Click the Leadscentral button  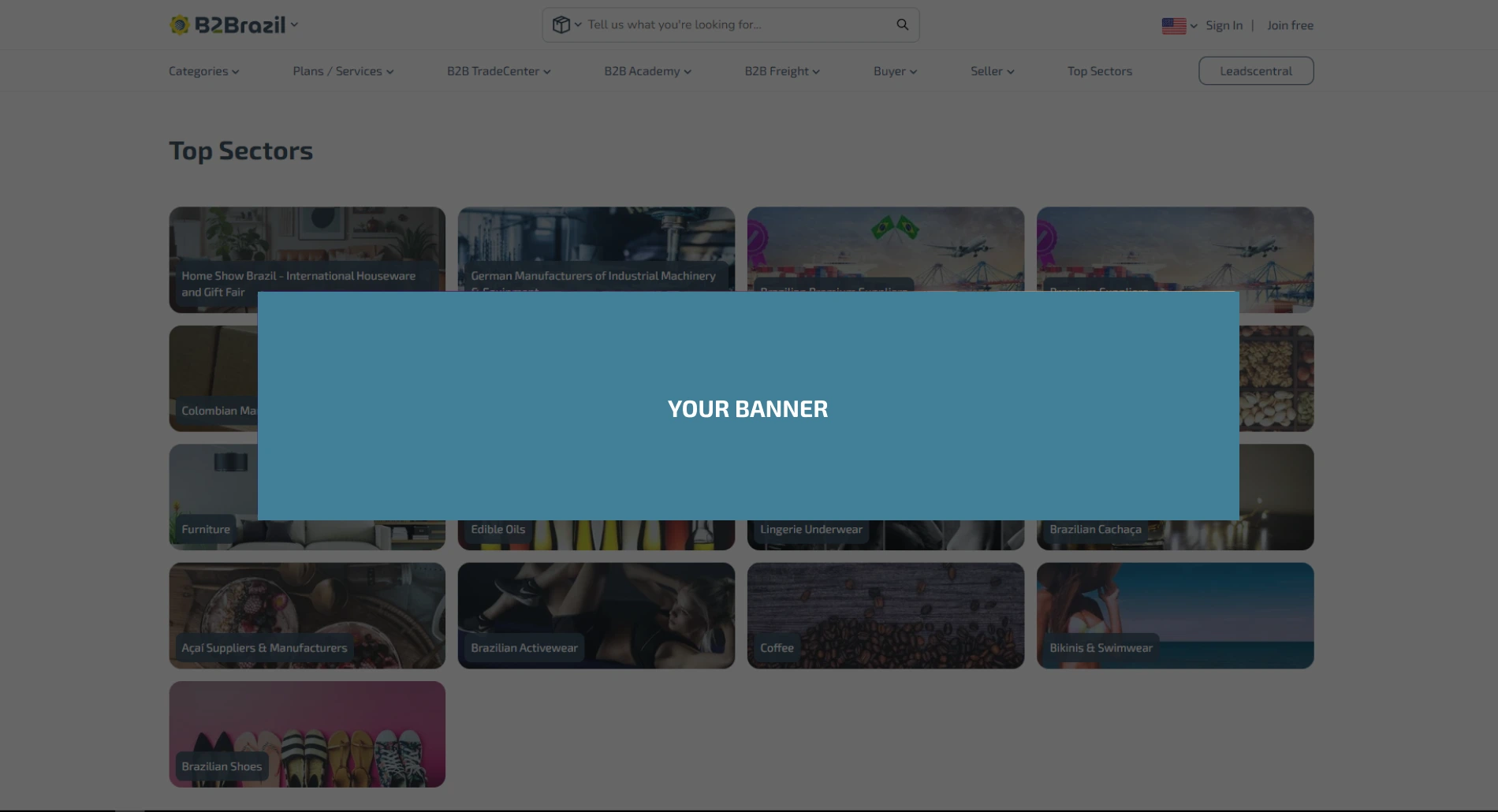pyautogui.click(x=1255, y=71)
